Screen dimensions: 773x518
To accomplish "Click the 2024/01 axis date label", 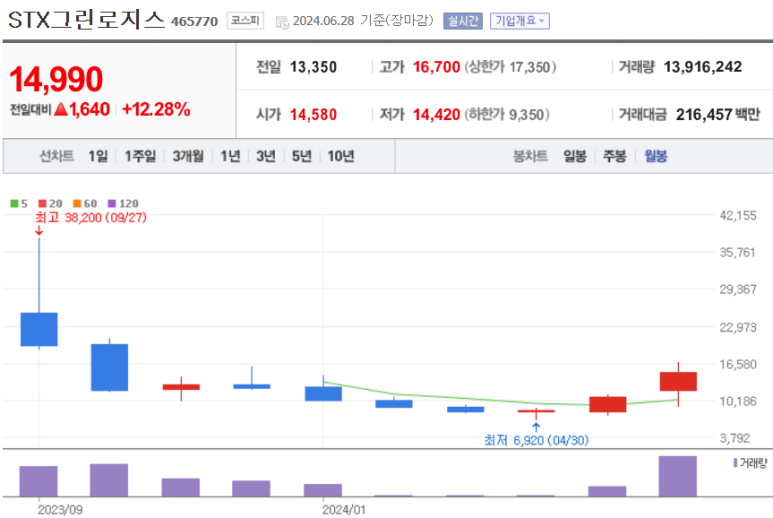I will (344, 510).
